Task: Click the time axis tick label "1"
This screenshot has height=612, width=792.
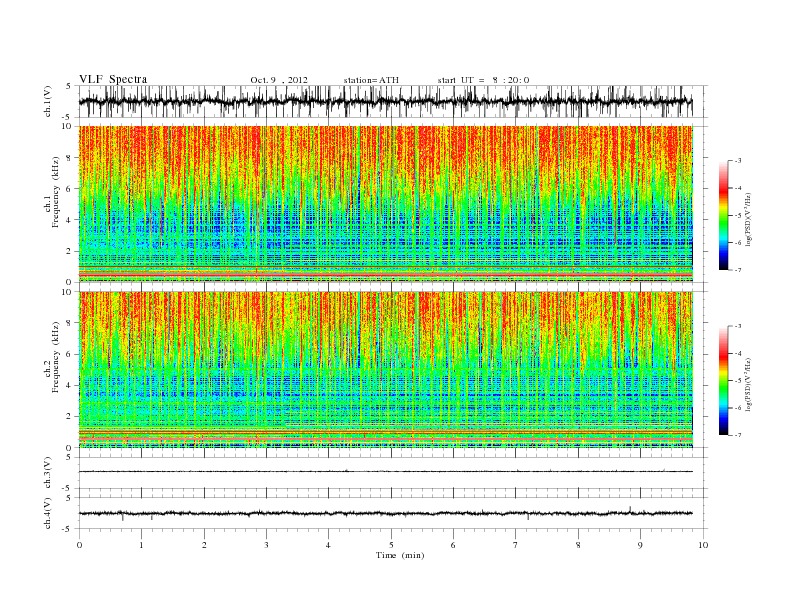Action: (141, 545)
